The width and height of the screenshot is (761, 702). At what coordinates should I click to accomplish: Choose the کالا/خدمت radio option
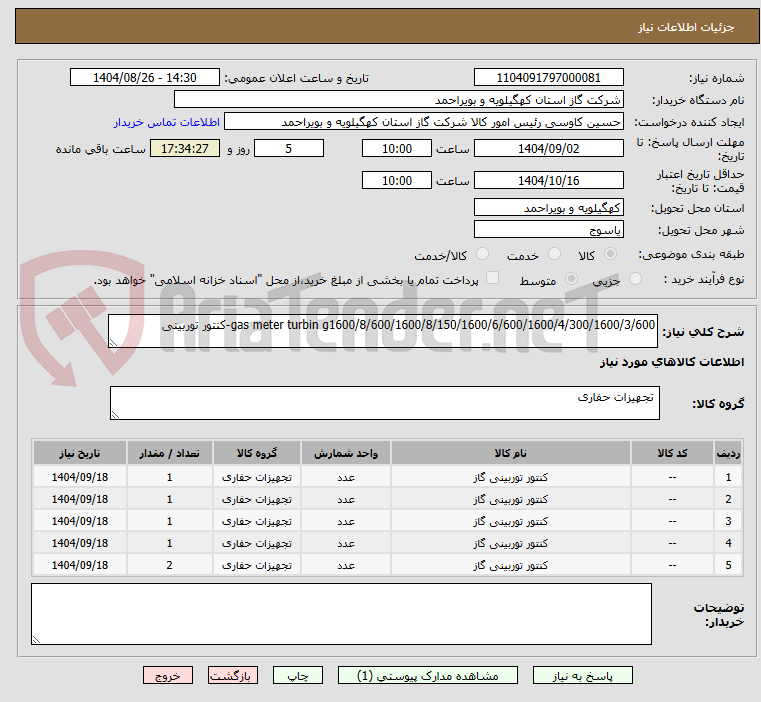pyautogui.click(x=482, y=255)
